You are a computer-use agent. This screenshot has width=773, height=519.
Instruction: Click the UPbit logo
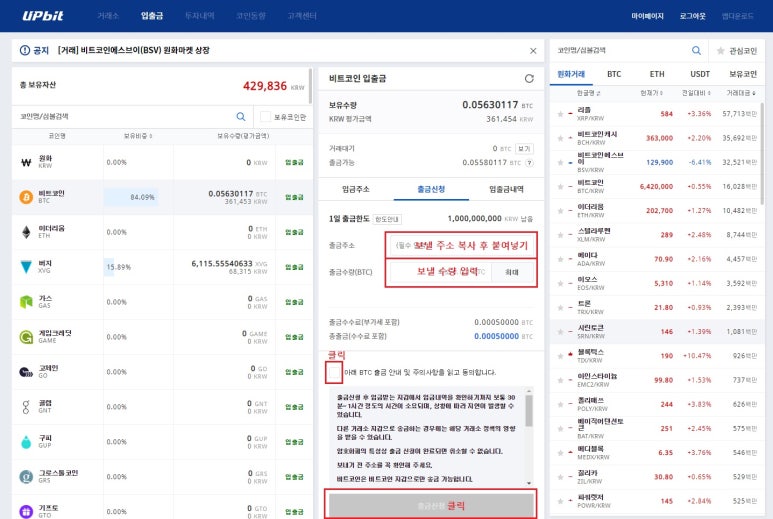click(43, 16)
